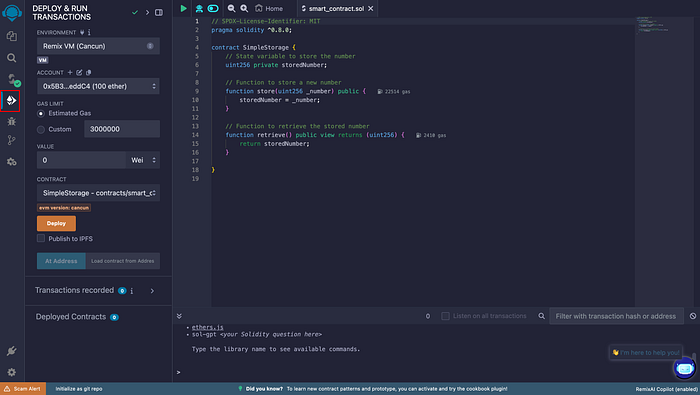The width and height of the screenshot is (700, 395).
Task: Open the Git source control icon
Action: [x=12, y=140]
